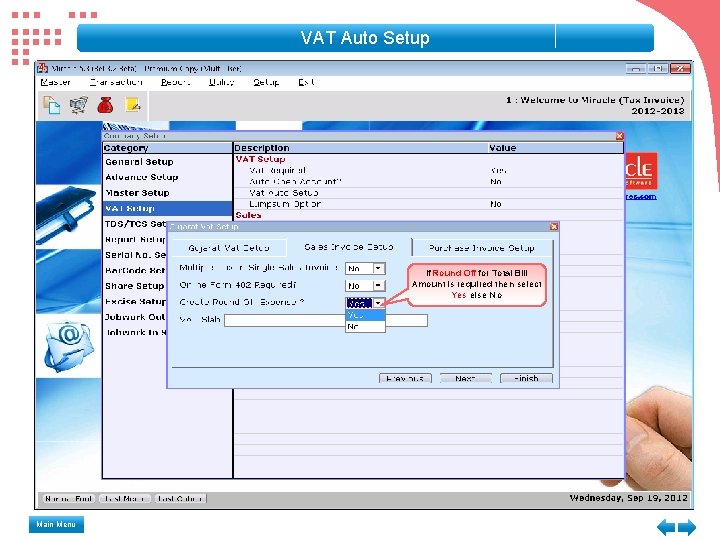Open the Master menu
720x540 pixels.
pos(55,82)
